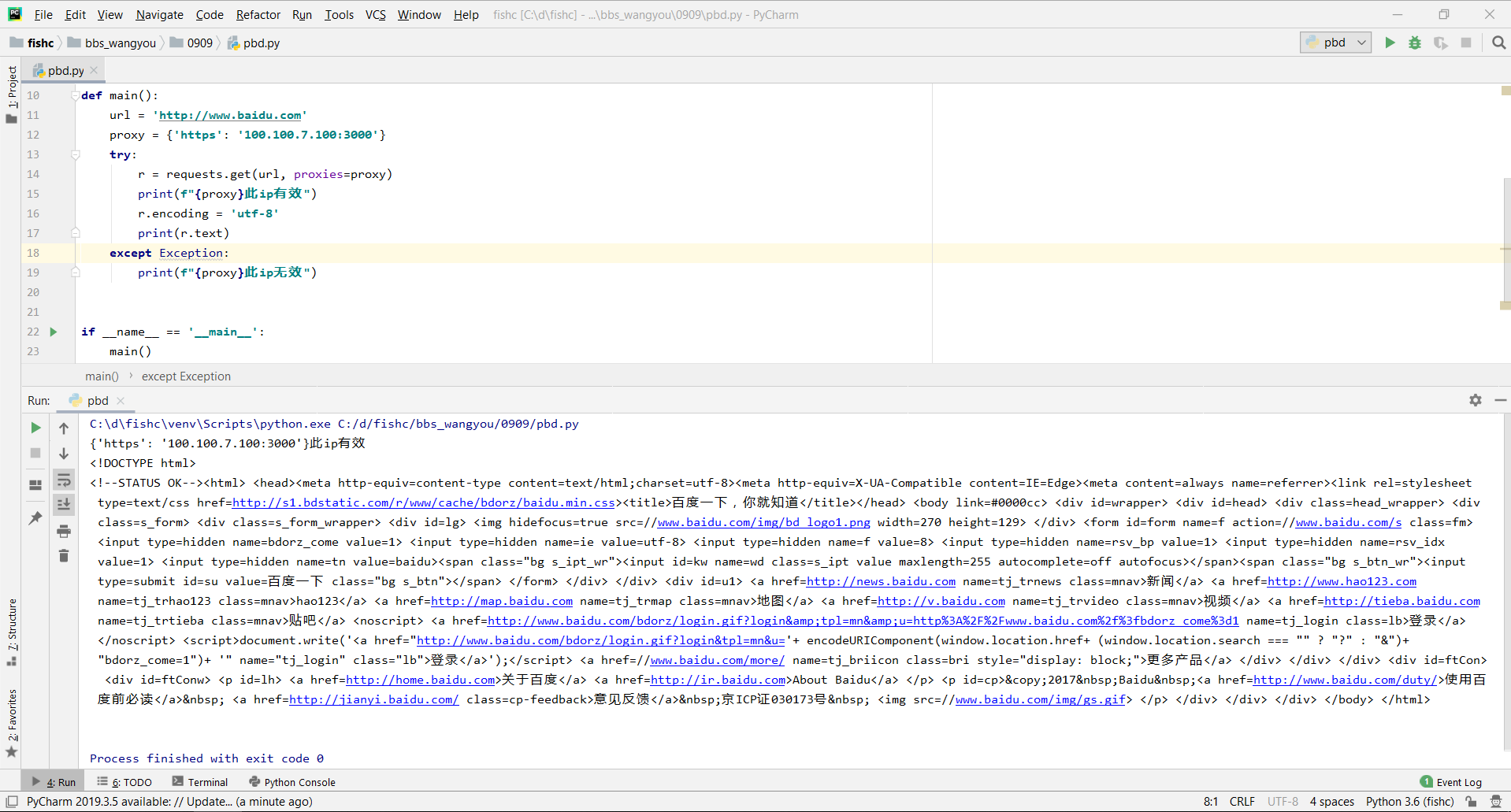Close the pbd.py editor tab
1511x812 pixels.
(94, 70)
